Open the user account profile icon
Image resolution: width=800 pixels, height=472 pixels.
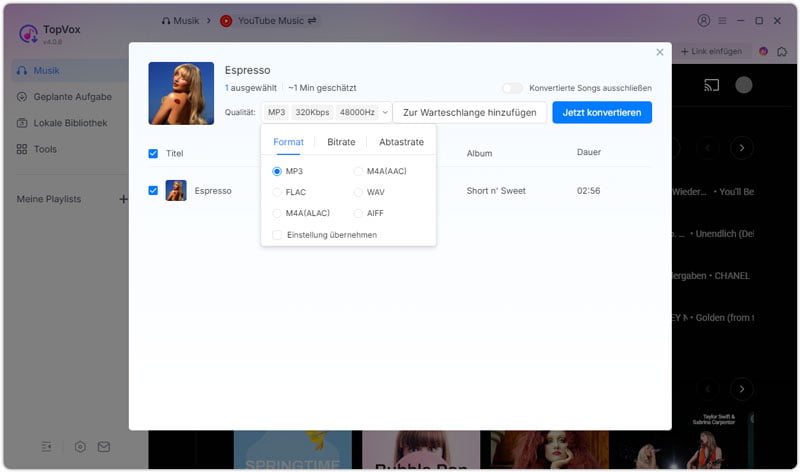point(704,20)
